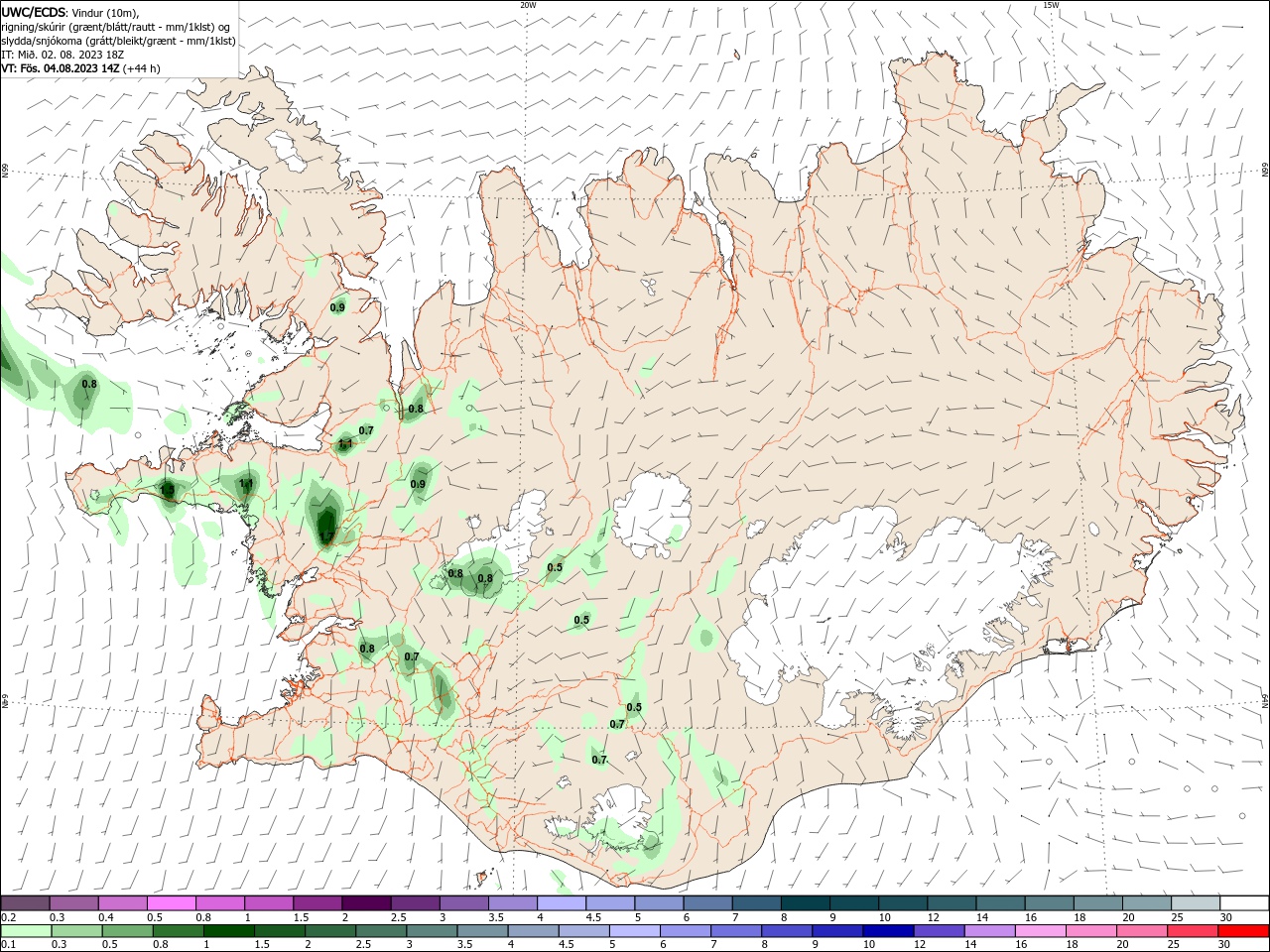Click the 20W longitude label
Viewport: 1270px width, 952px height.
pyautogui.click(x=528, y=5)
